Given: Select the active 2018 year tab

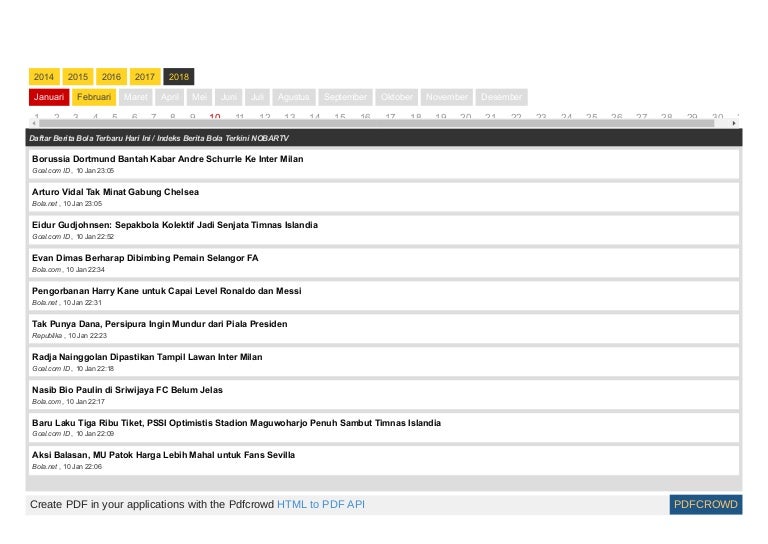Looking at the screenshot, I should (179, 77).
